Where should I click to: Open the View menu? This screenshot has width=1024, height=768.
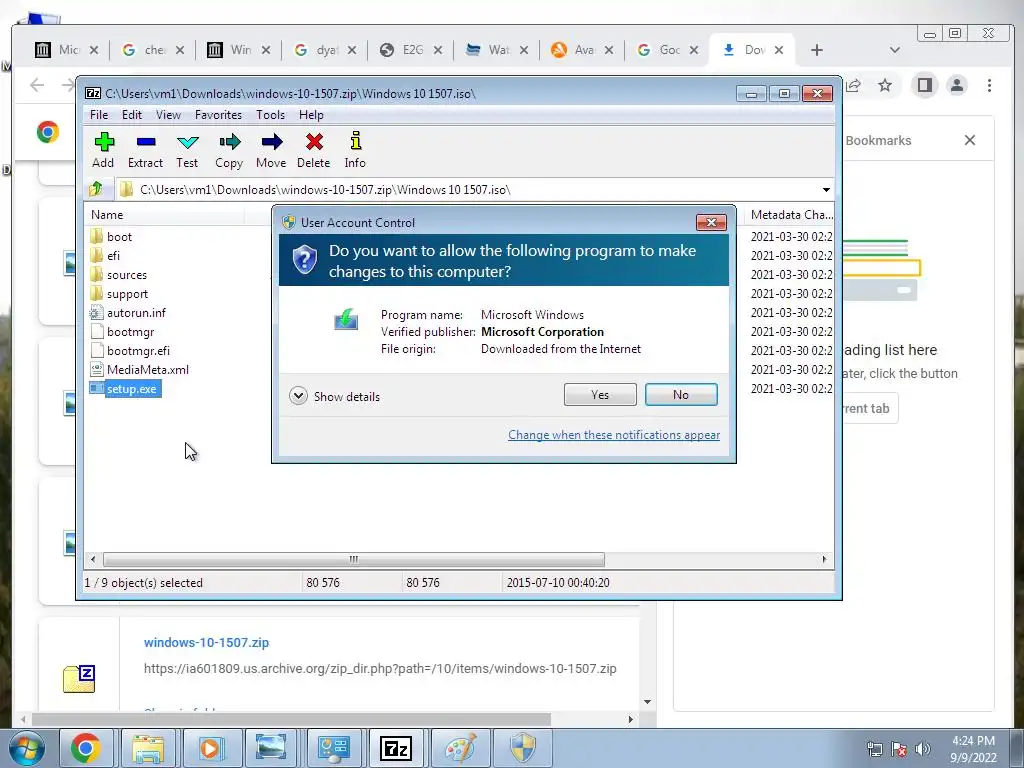click(168, 115)
